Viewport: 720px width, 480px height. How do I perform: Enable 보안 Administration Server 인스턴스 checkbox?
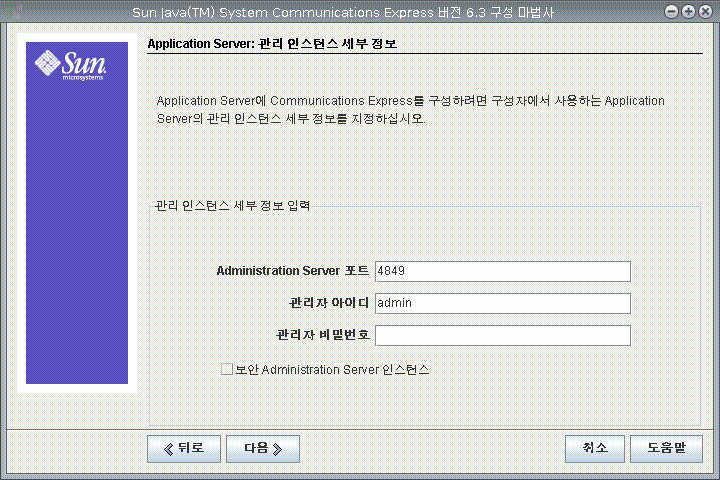tap(226, 369)
